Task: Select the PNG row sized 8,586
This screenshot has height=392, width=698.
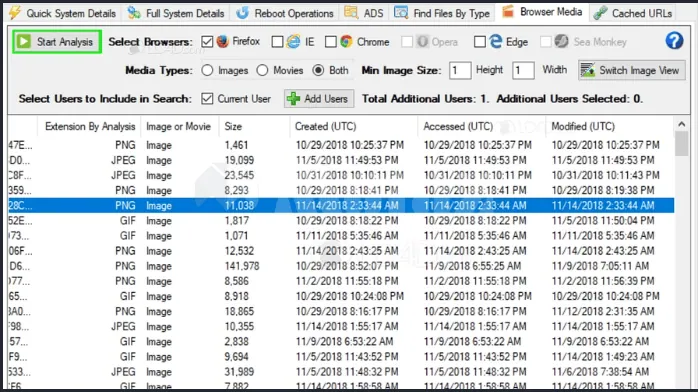Action: pyautogui.click(x=341, y=281)
